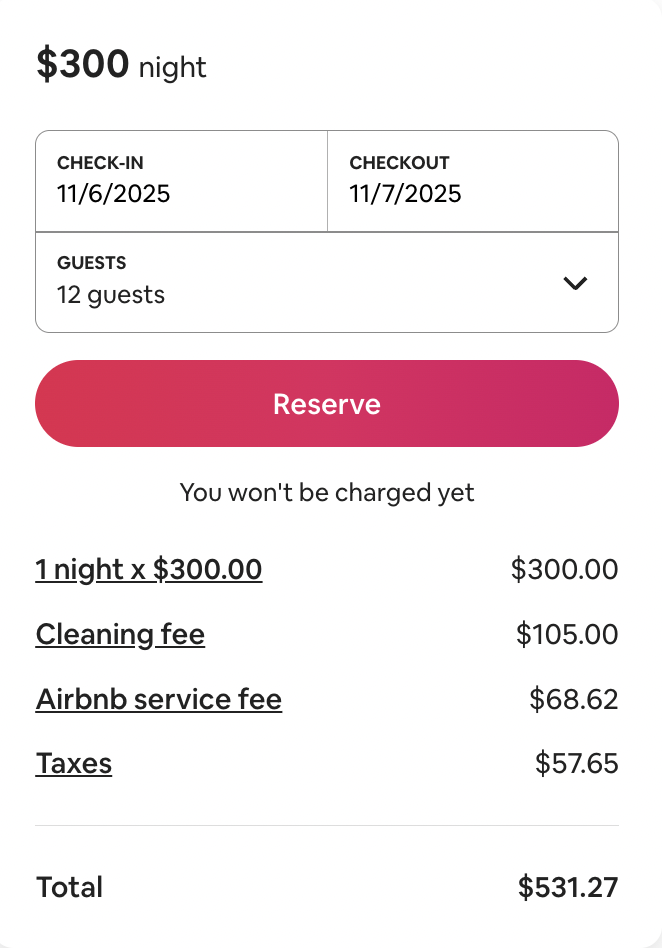662x948 pixels.
Task: Expand the guests chevron arrow
Action: pyautogui.click(x=575, y=283)
